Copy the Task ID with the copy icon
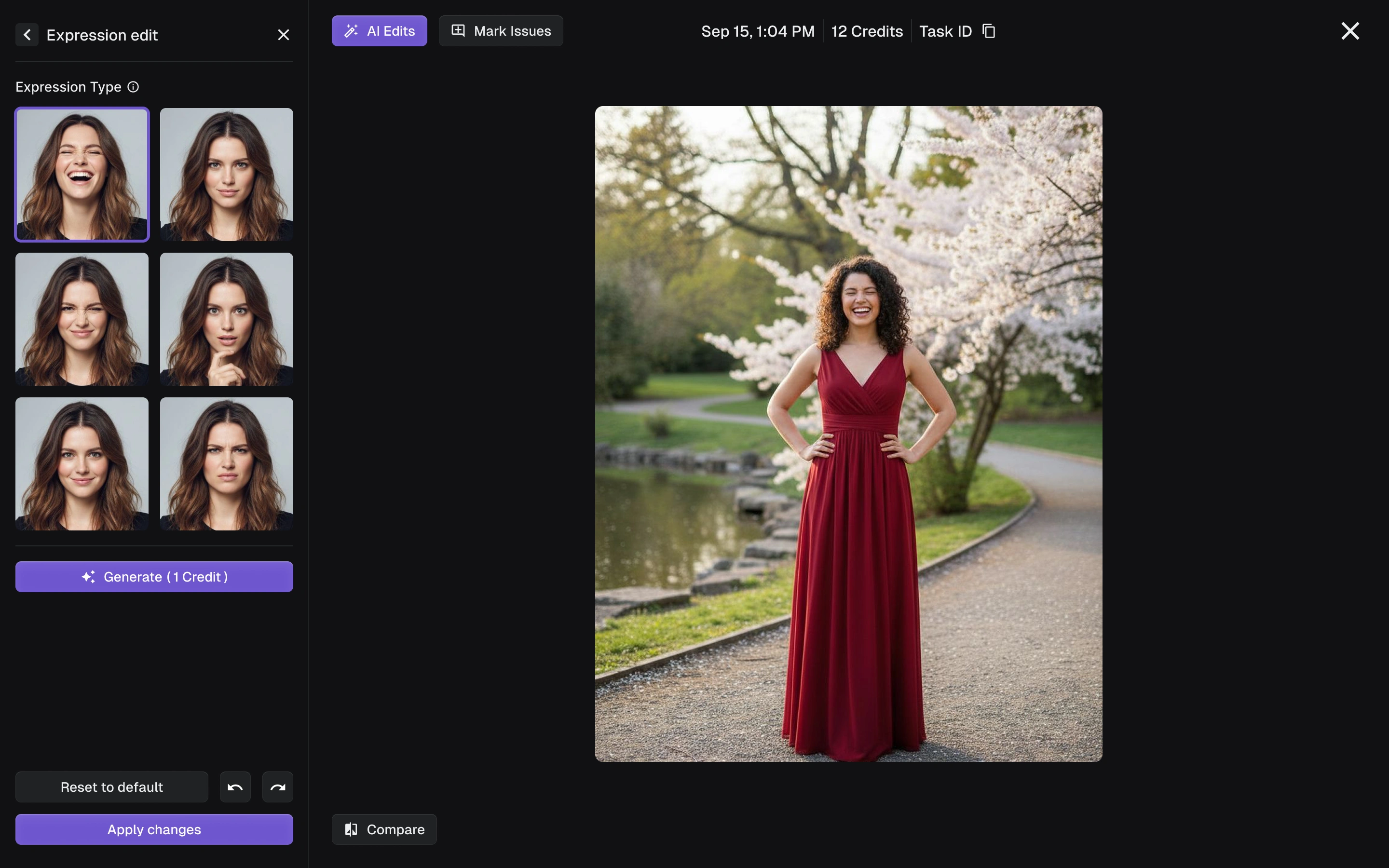 pyautogui.click(x=988, y=31)
